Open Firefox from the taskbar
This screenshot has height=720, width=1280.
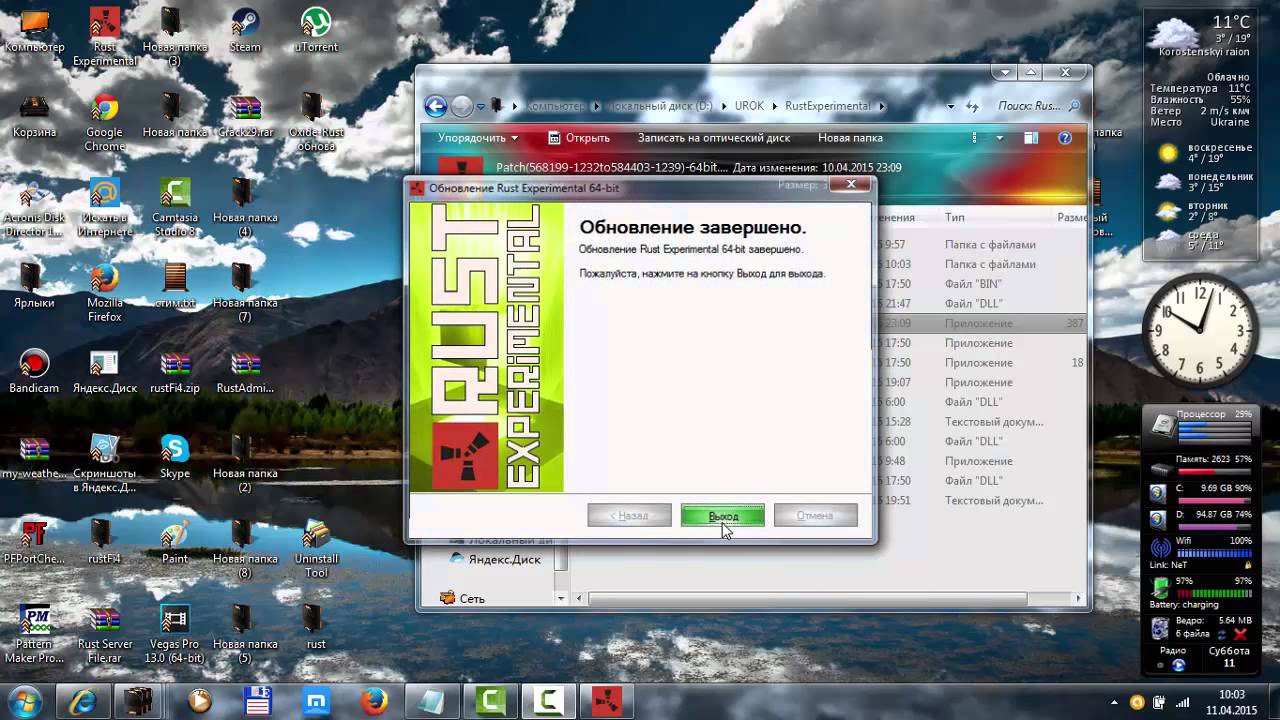[374, 701]
